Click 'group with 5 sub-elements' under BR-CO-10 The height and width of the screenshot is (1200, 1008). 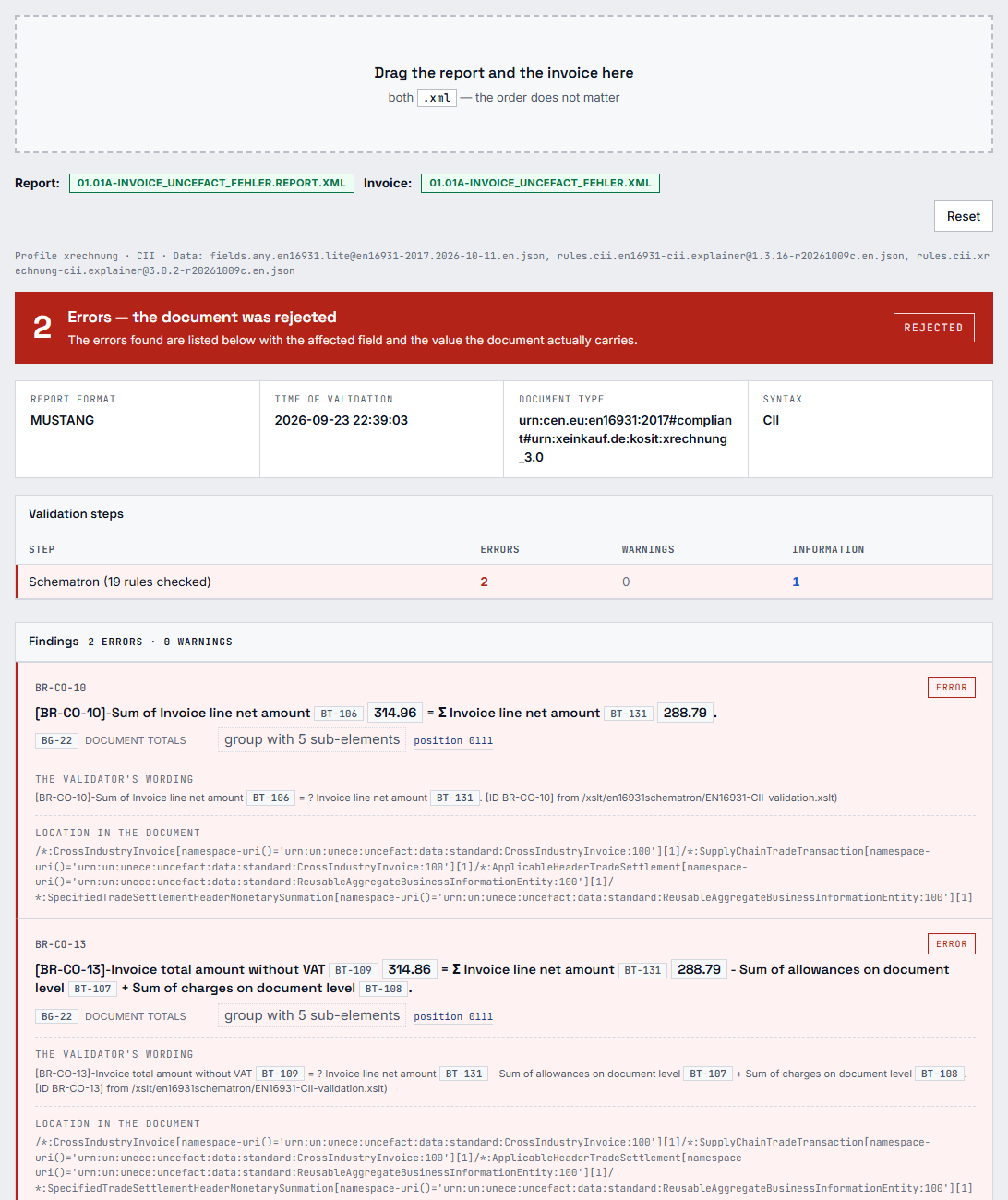click(312, 739)
